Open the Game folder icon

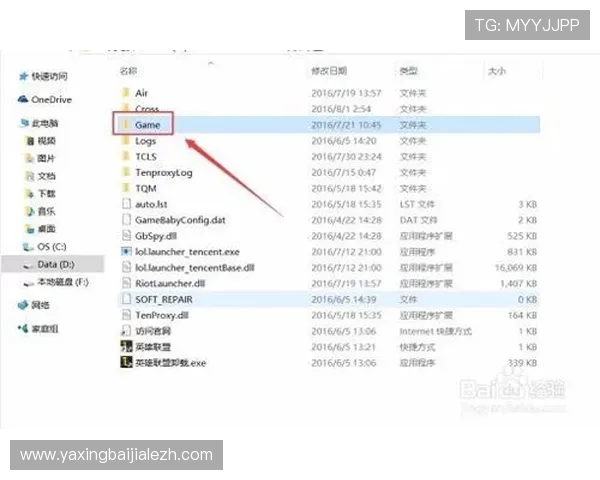click(x=126, y=124)
